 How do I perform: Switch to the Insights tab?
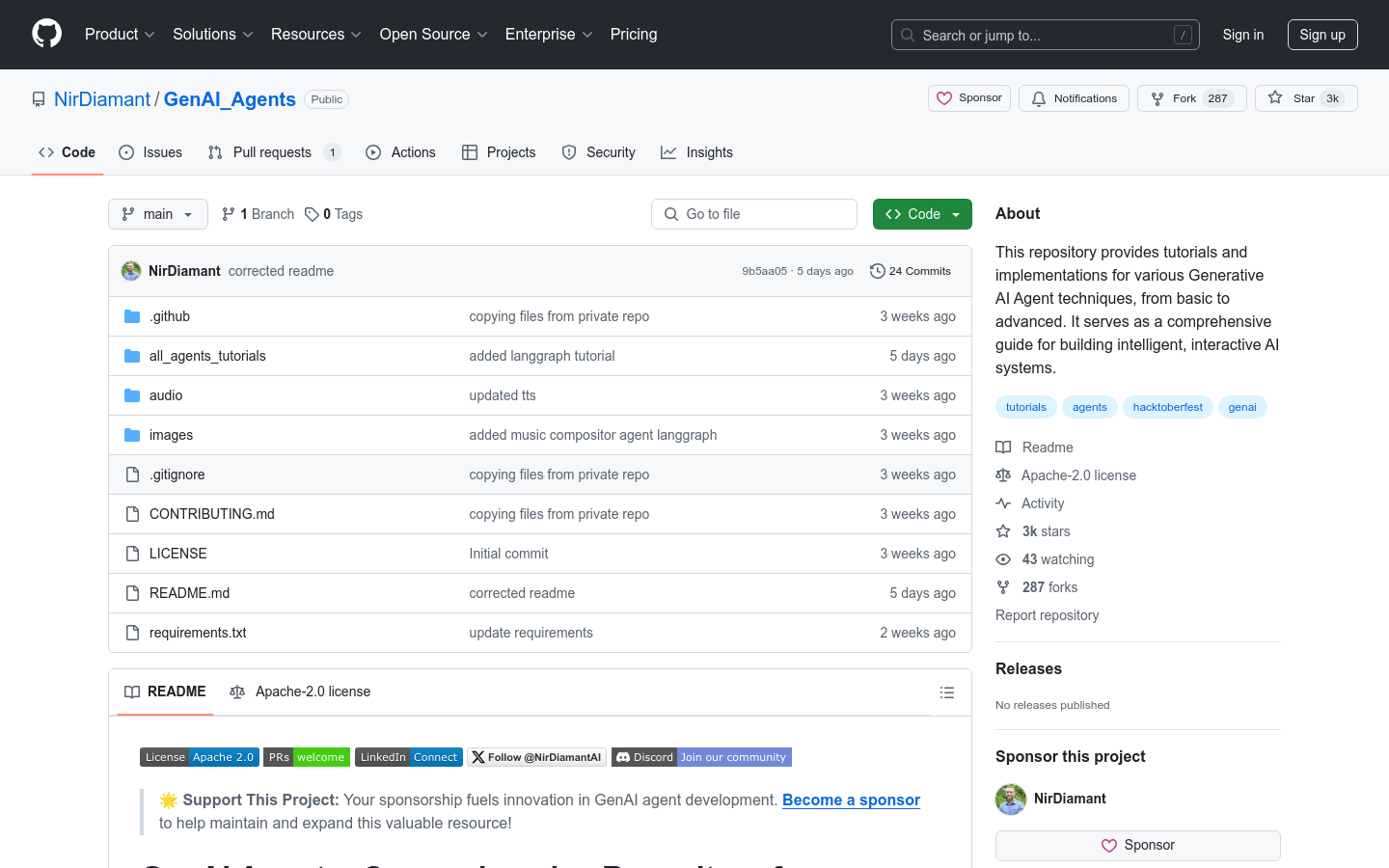[x=696, y=152]
